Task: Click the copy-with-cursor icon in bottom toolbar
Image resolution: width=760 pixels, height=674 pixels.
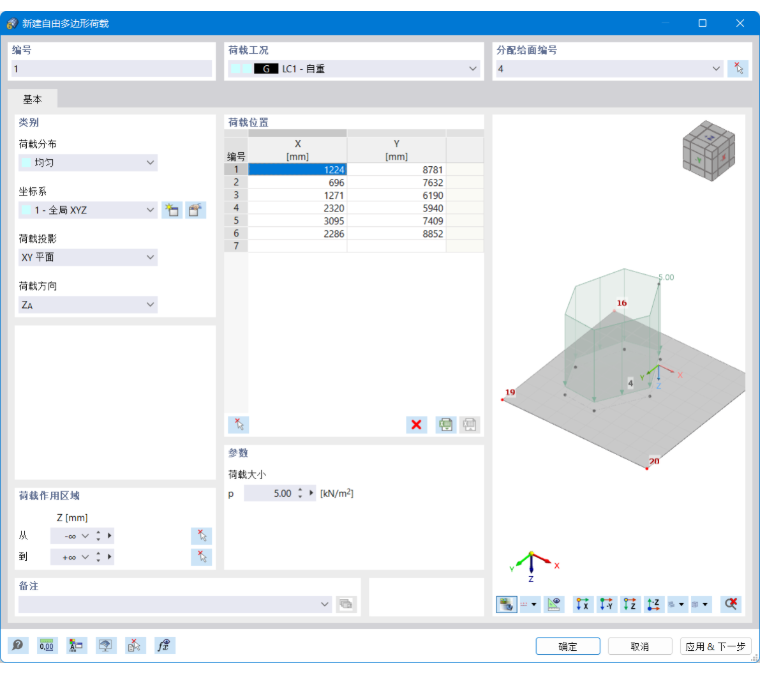Action: pyautogui.click(x=135, y=645)
